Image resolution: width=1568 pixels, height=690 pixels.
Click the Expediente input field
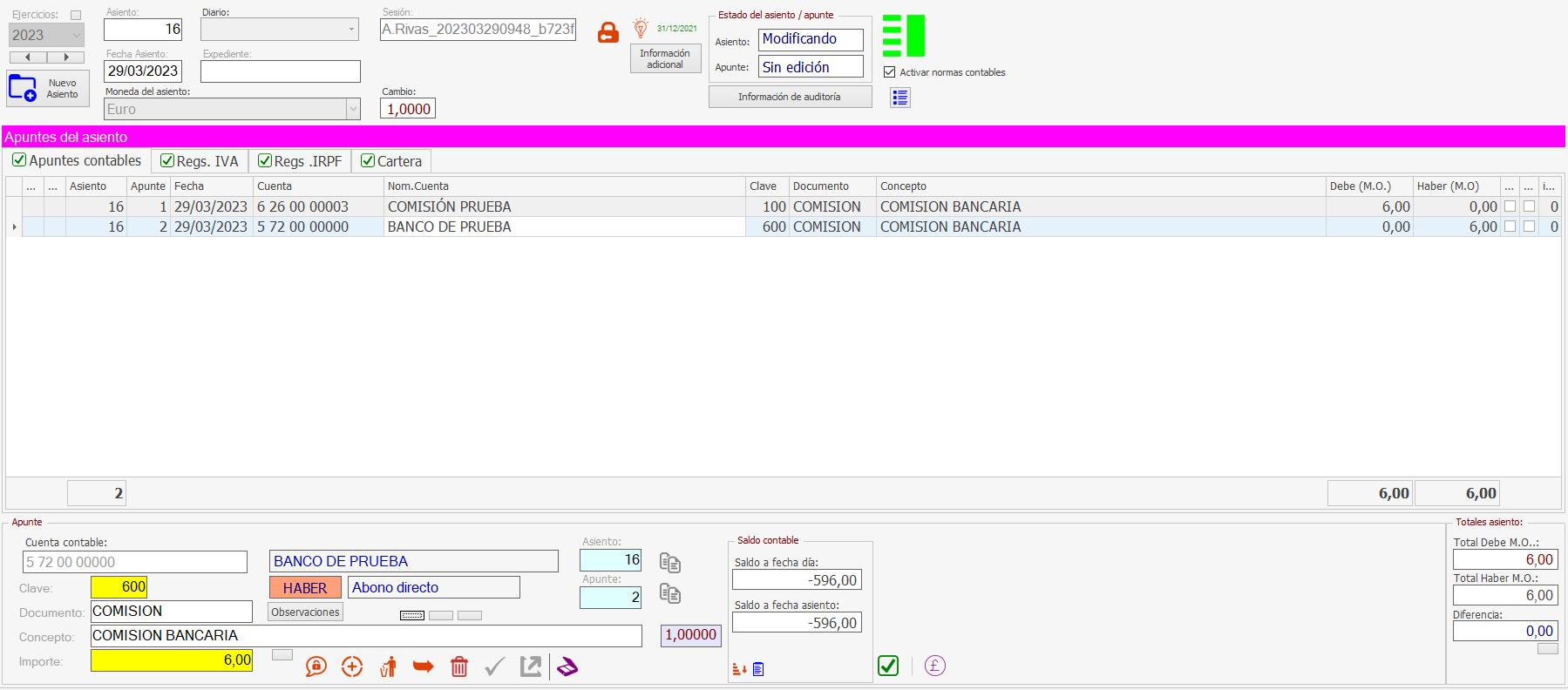point(280,71)
